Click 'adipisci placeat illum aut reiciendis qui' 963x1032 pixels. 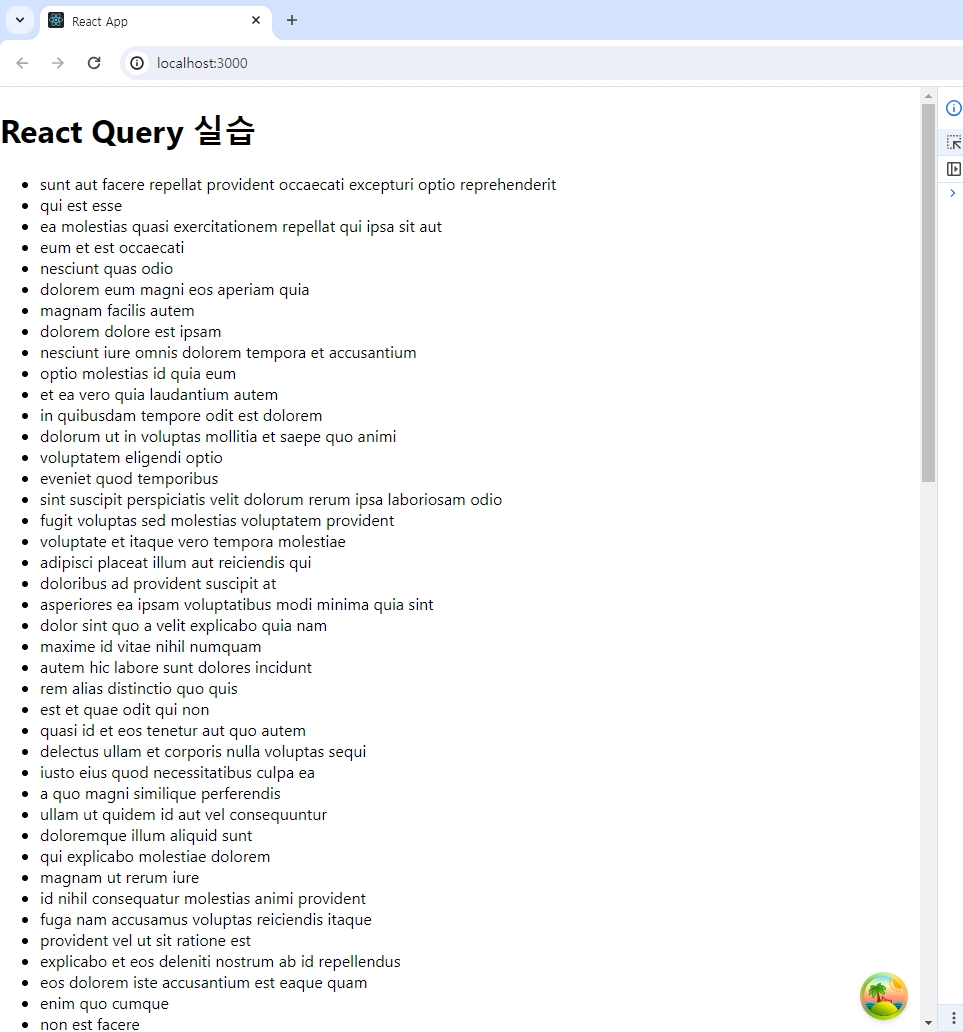click(x=176, y=563)
